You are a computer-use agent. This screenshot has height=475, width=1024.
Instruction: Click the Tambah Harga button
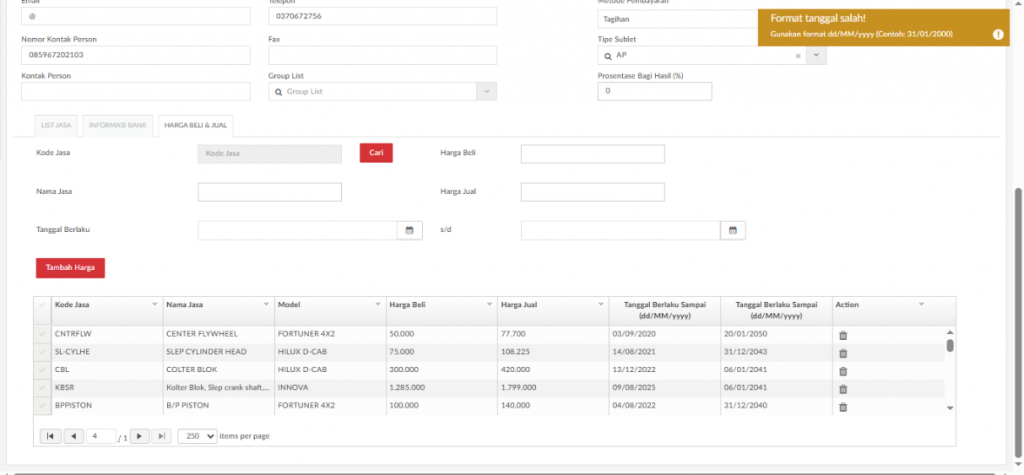[70, 268]
